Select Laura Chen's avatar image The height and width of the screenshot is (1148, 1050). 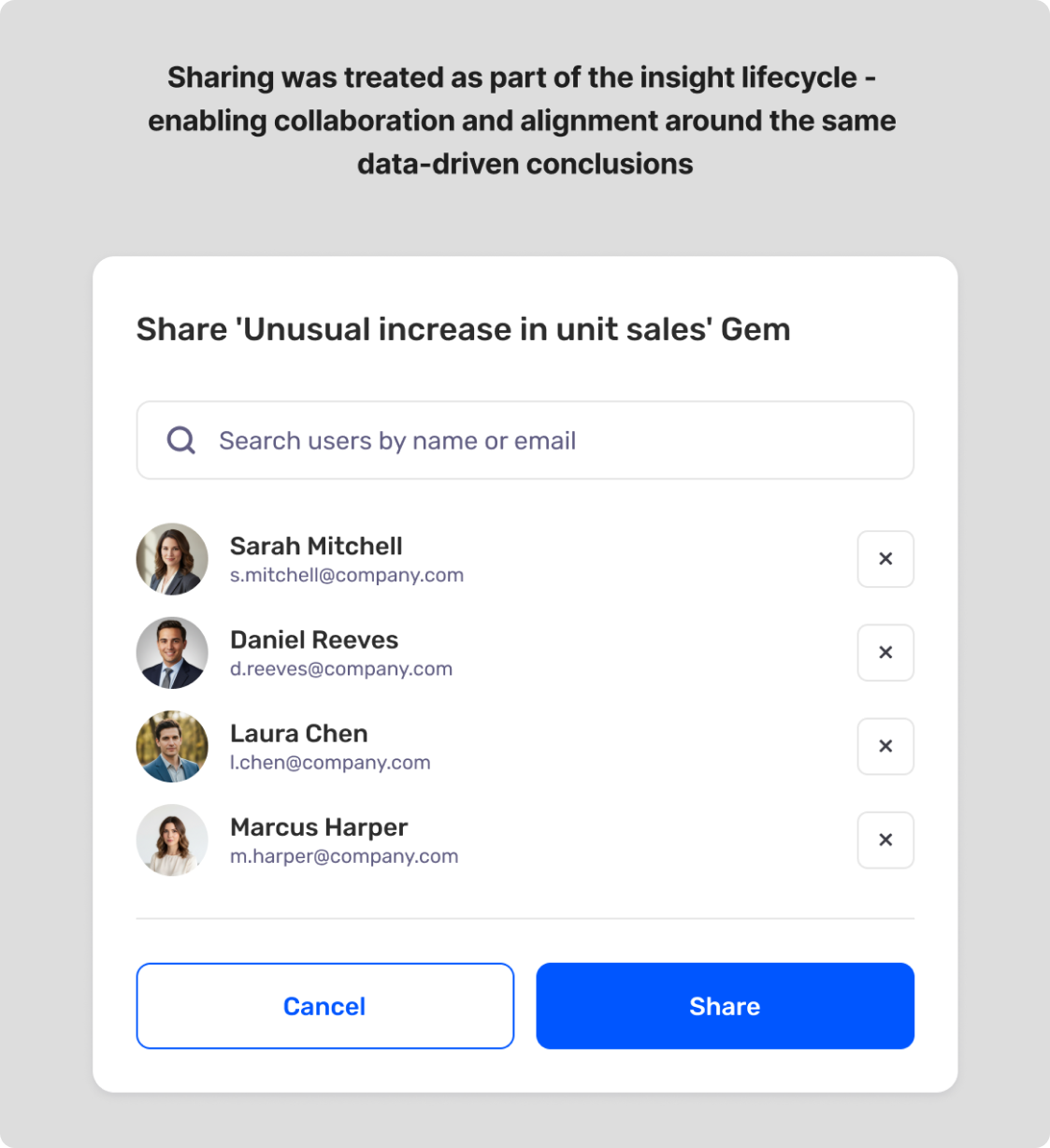(172, 746)
